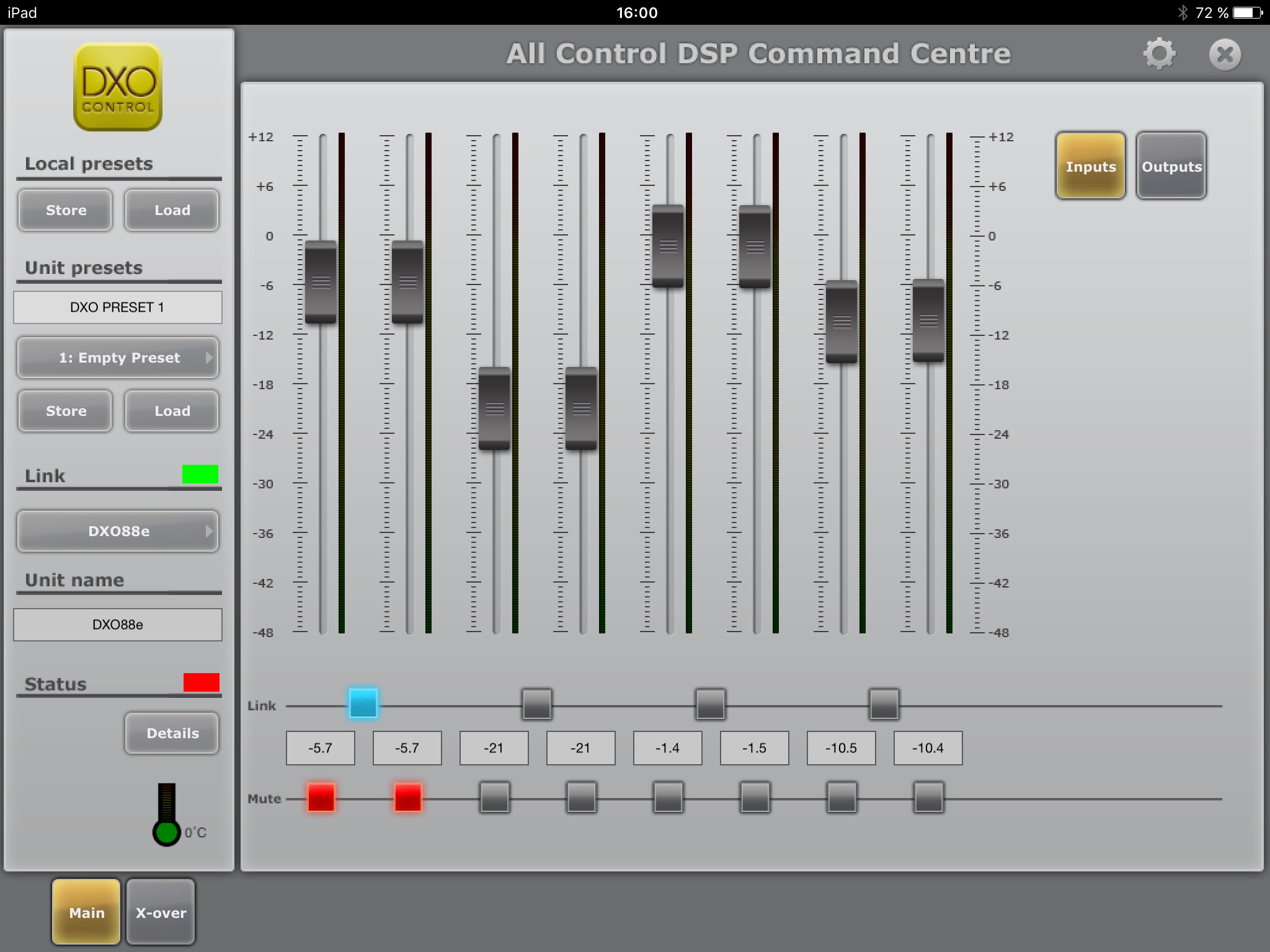Open the 1: Empty Preset dropdown
This screenshot has width=1270, height=952.
[118, 358]
